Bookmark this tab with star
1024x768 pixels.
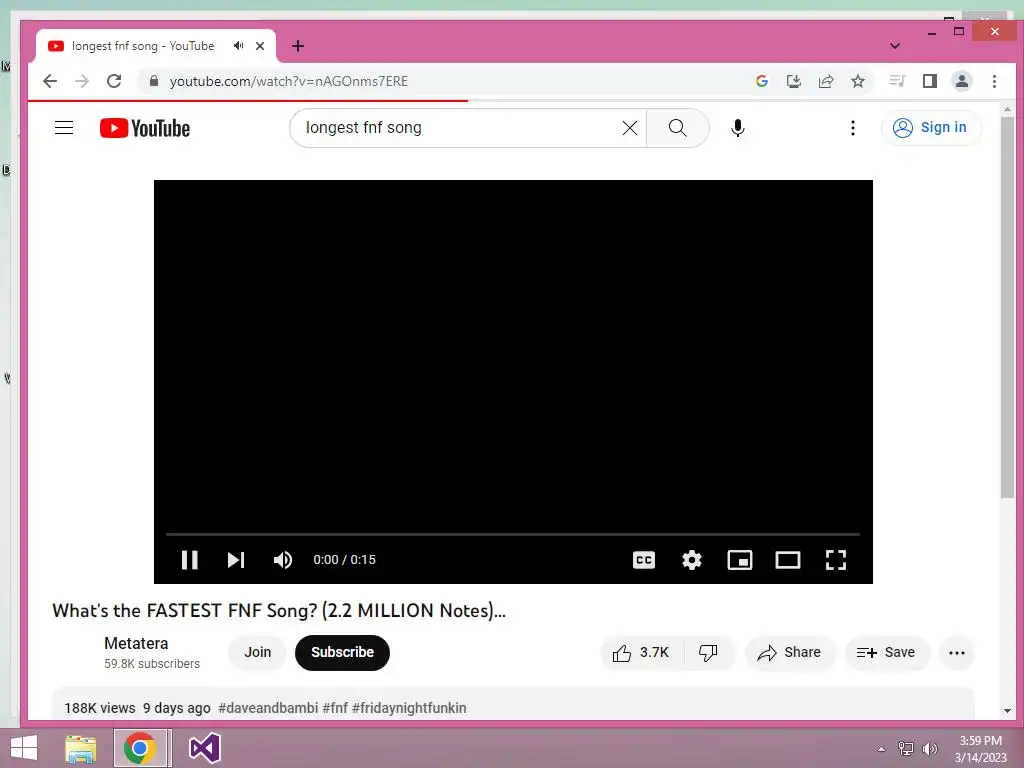[x=858, y=81]
